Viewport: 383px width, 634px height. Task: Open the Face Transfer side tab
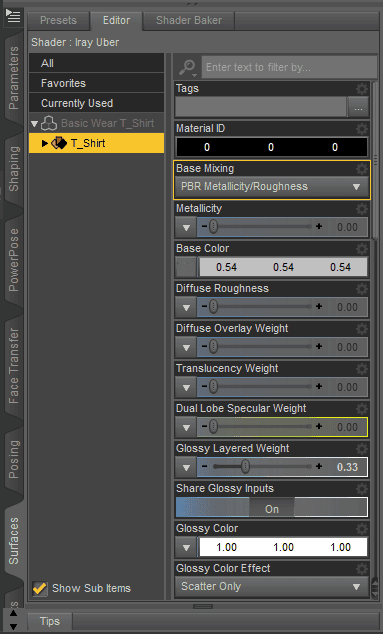(14, 365)
